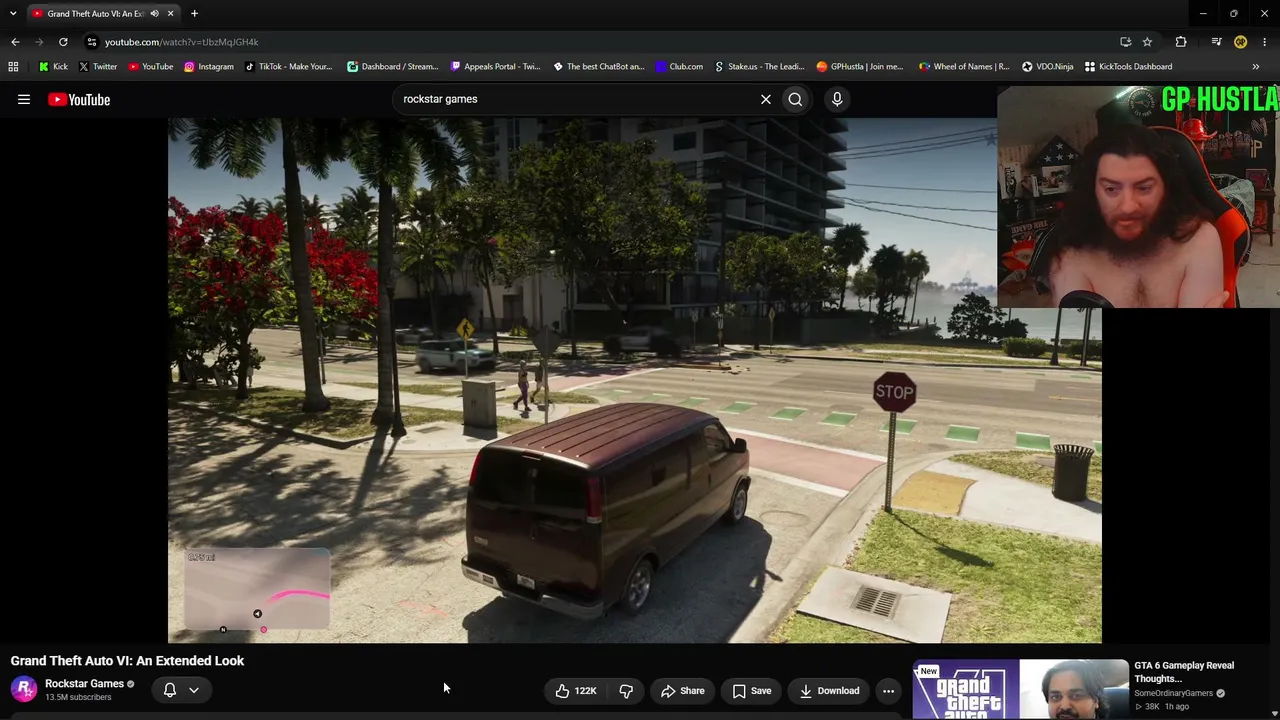Open the apps grid in bookmarks bar
Image resolution: width=1280 pixels, height=720 pixels.
[x=13, y=67]
